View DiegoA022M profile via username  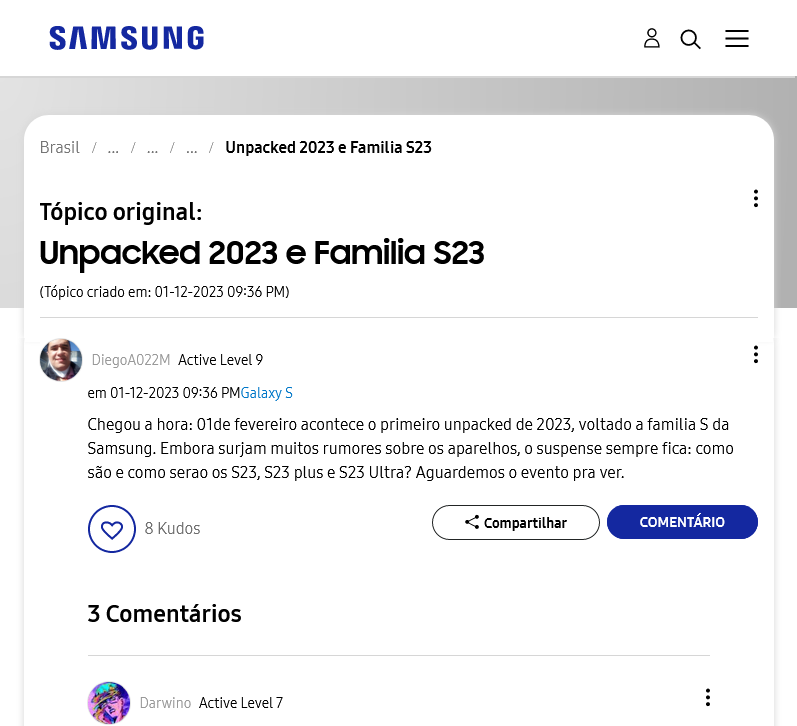[131, 360]
